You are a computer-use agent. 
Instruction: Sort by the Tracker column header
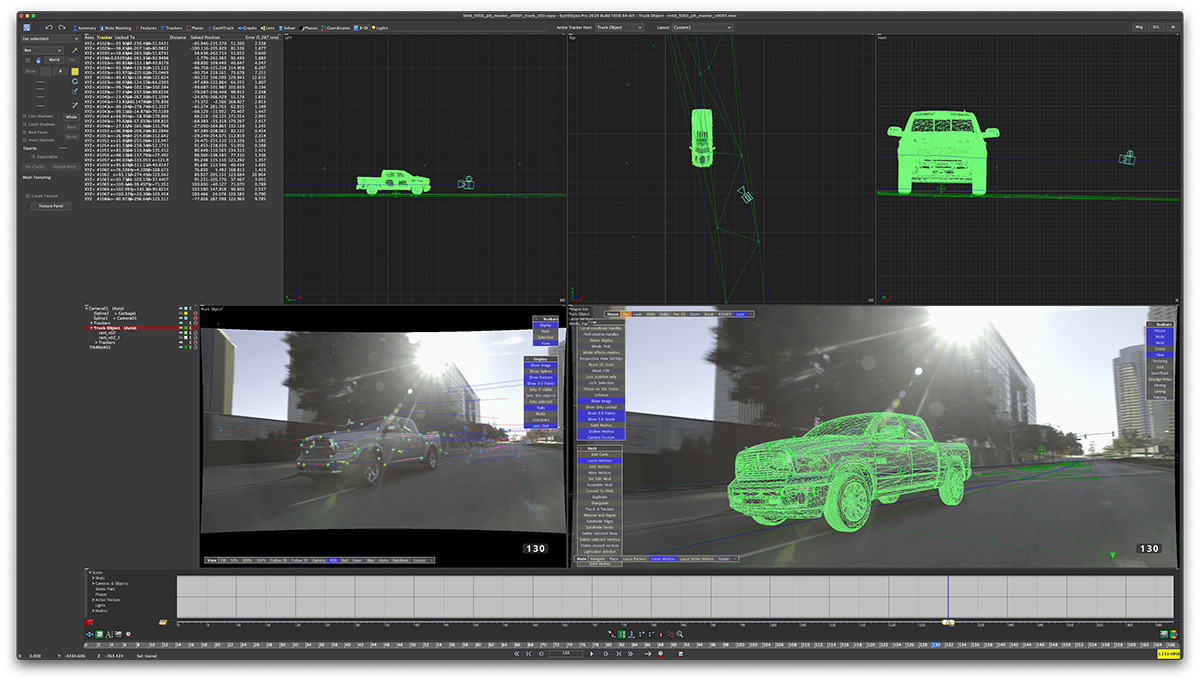click(104, 37)
